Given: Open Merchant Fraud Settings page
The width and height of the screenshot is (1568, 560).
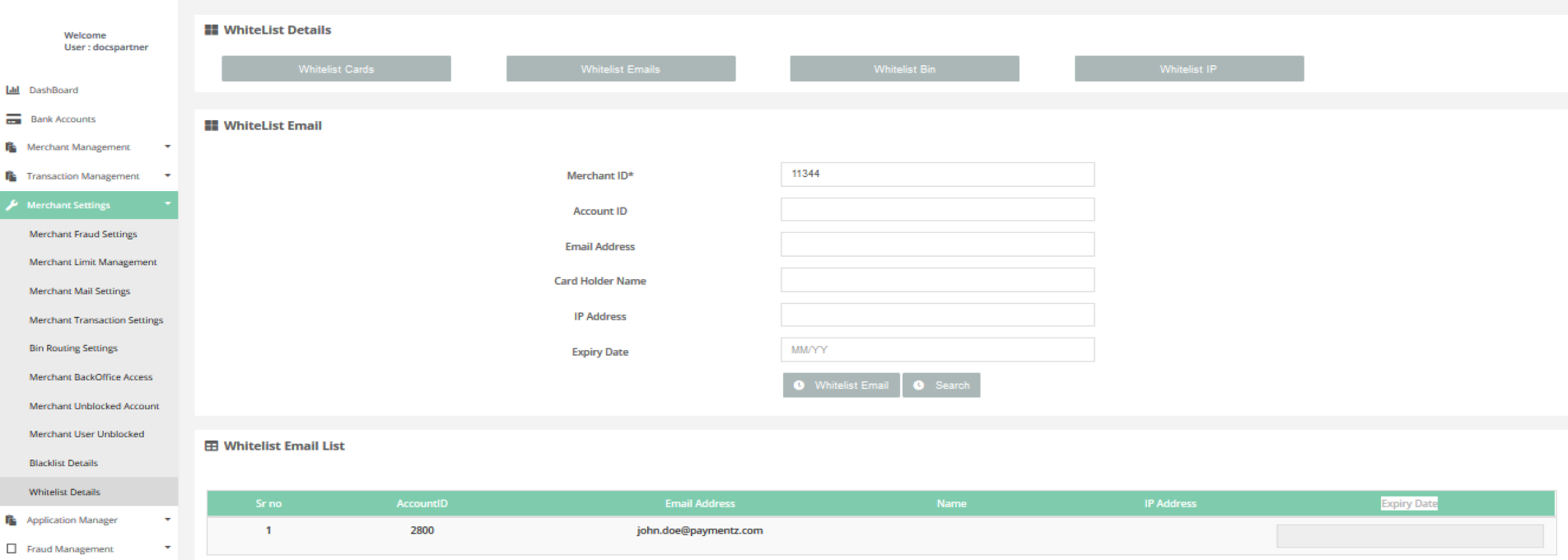Looking at the screenshot, I should [x=83, y=234].
